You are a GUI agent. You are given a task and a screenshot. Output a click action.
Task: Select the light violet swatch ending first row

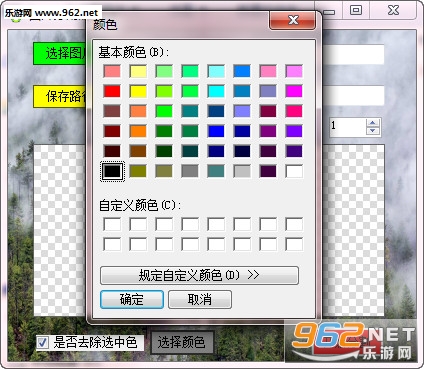click(x=294, y=71)
